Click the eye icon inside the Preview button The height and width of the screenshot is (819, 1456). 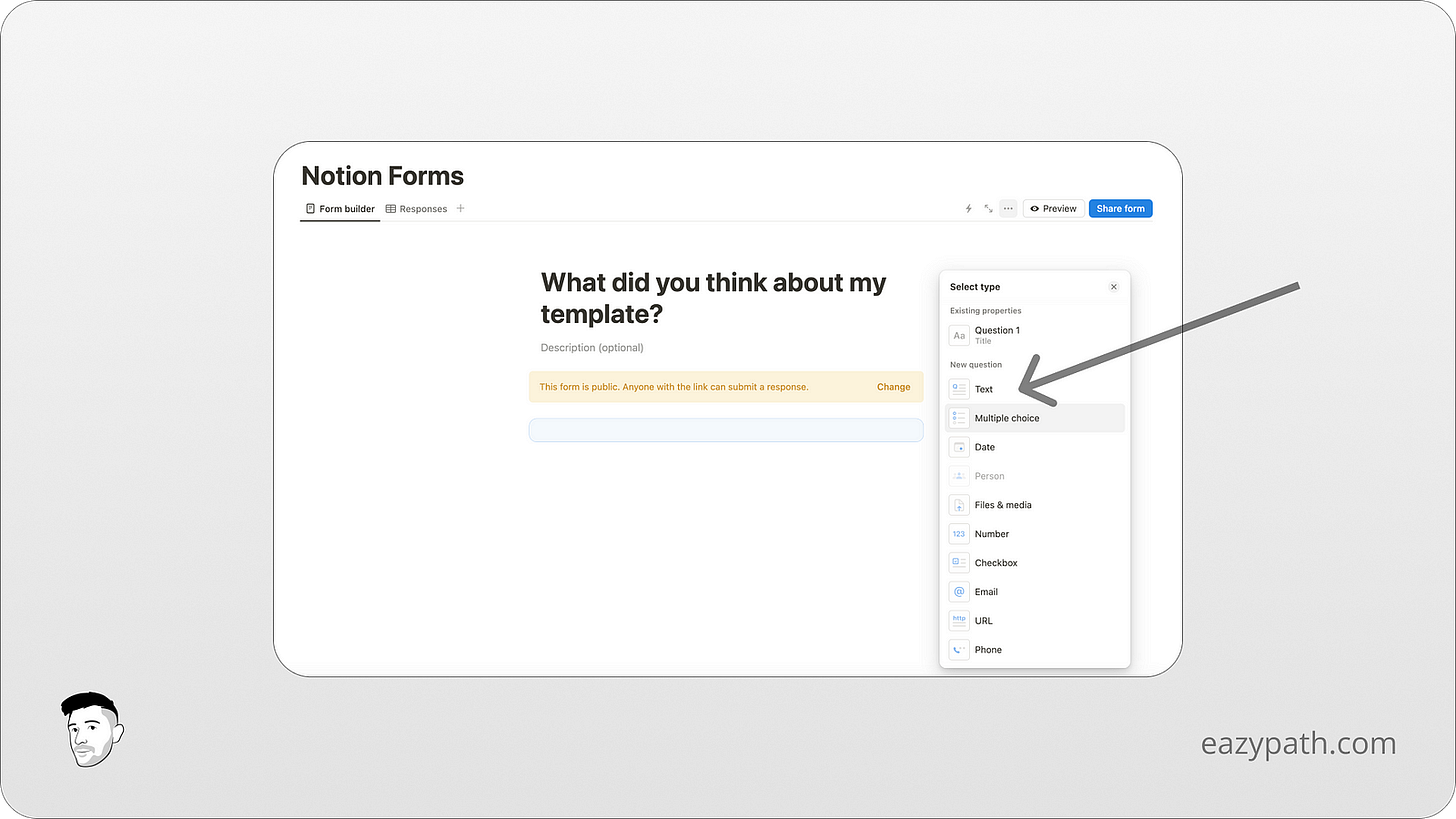point(1035,209)
